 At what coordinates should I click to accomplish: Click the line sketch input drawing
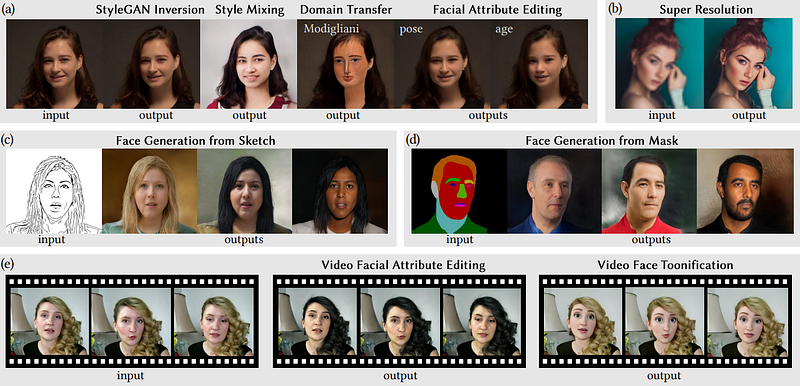pos(54,191)
